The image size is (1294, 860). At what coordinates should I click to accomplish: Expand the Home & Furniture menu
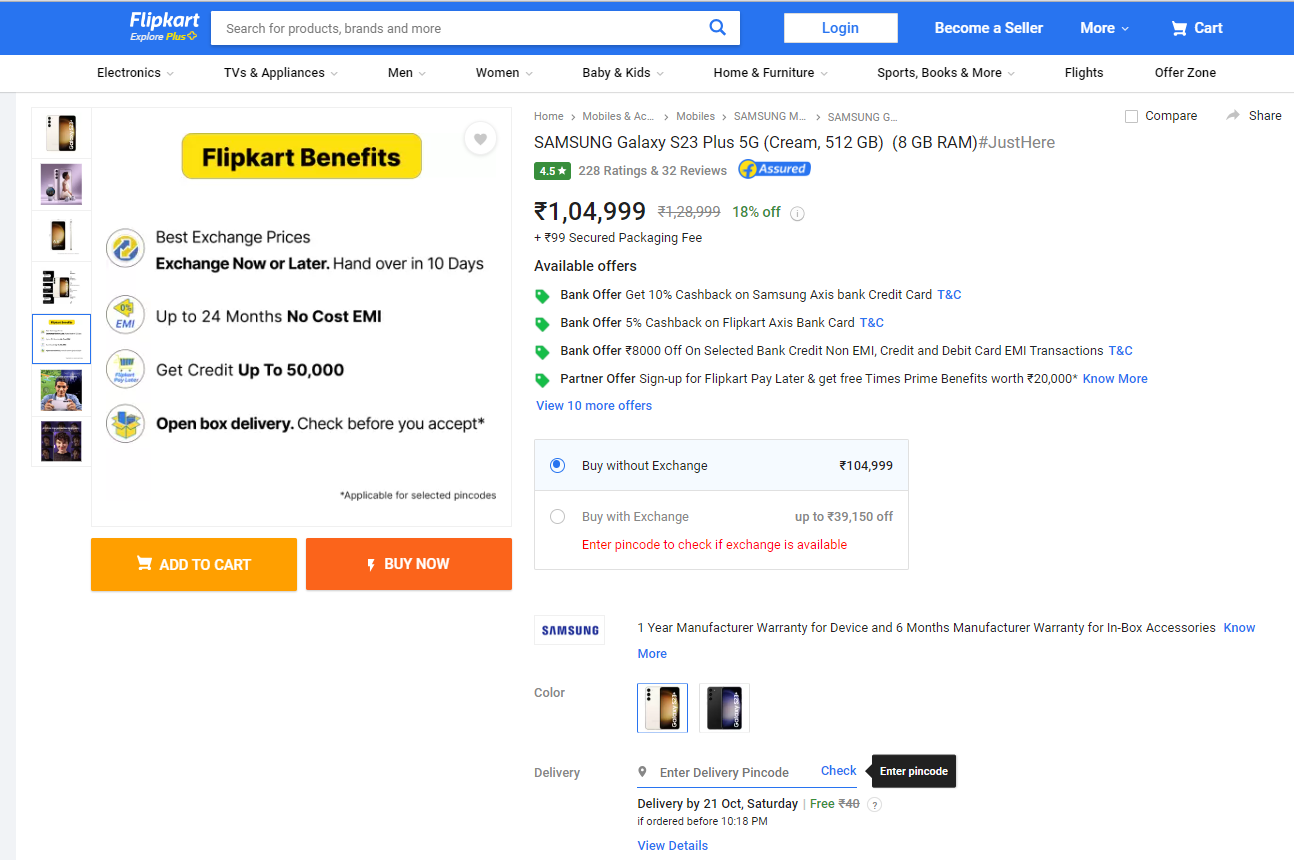click(771, 73)
